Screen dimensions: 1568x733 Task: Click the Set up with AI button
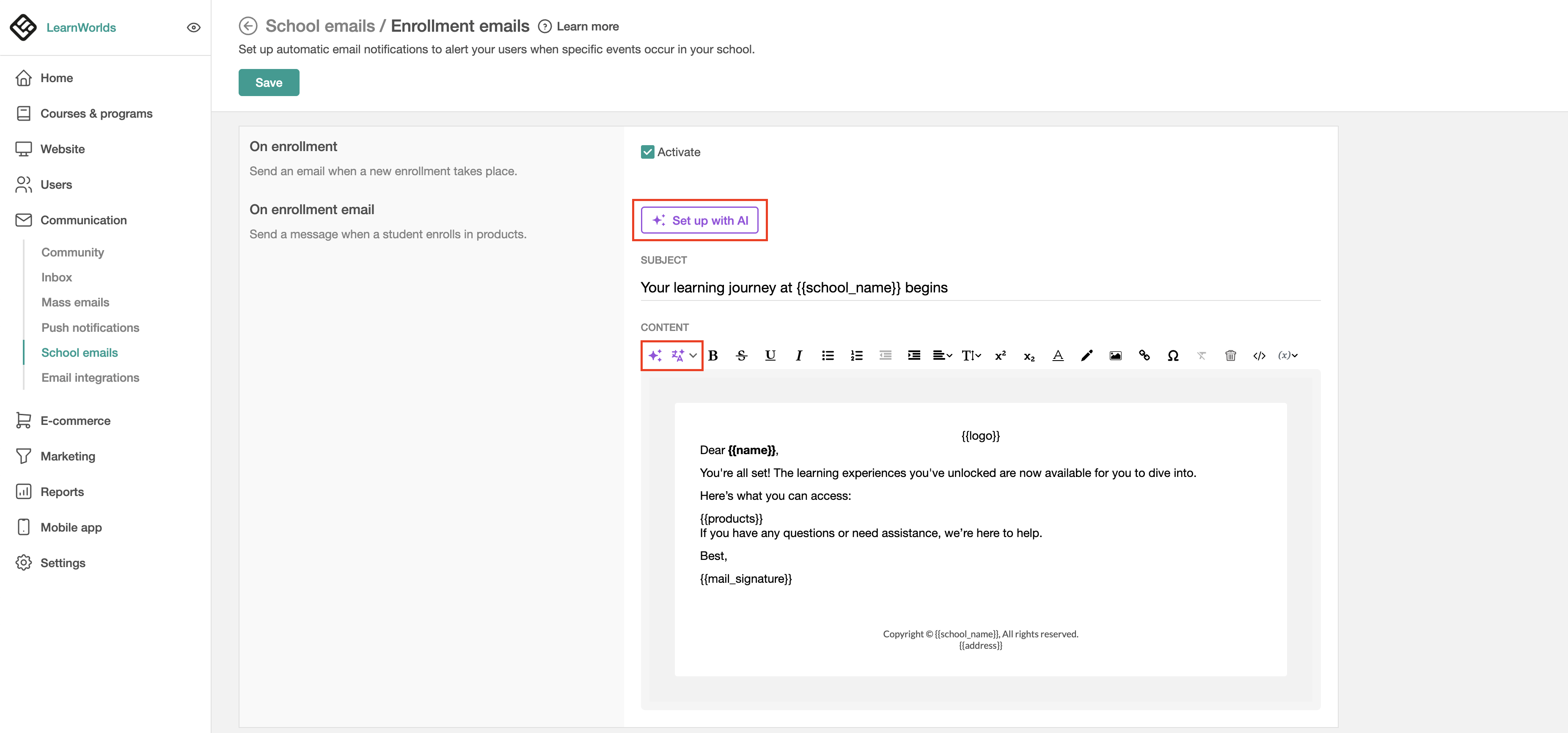pyautogui.click(x=699, y=220)
